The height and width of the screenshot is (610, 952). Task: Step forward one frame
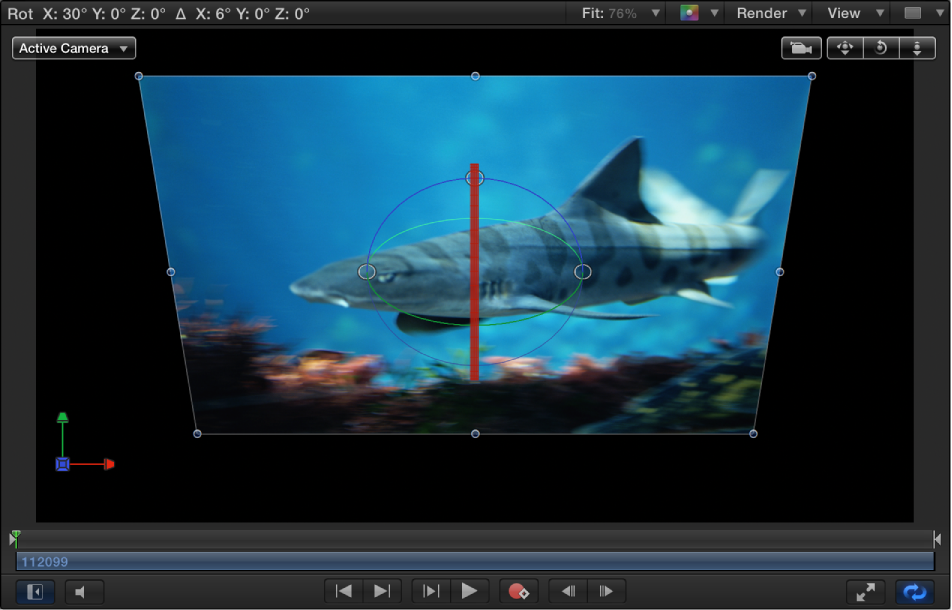[x=606, y=591]
